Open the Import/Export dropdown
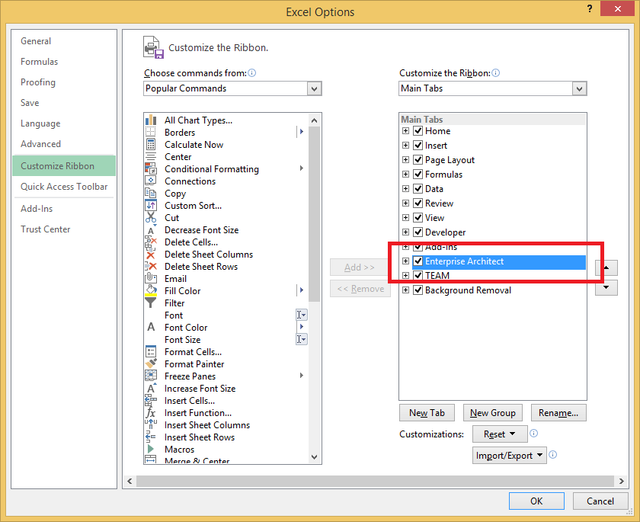This screenshot has height=522, width=640. [509, 455]
